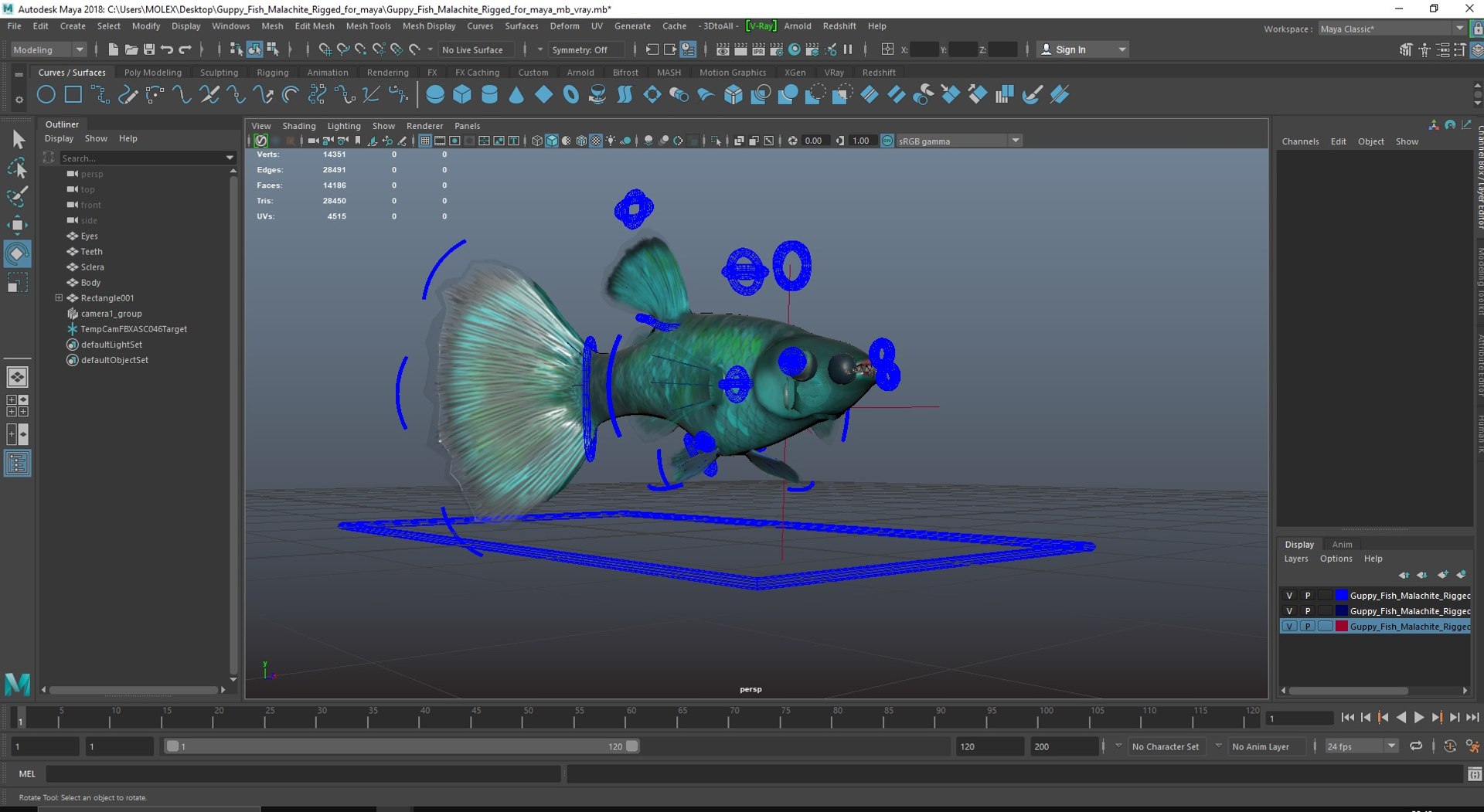Click the save scene icon
This screenshot has height=812, width=1484.
tap(149, 49)
